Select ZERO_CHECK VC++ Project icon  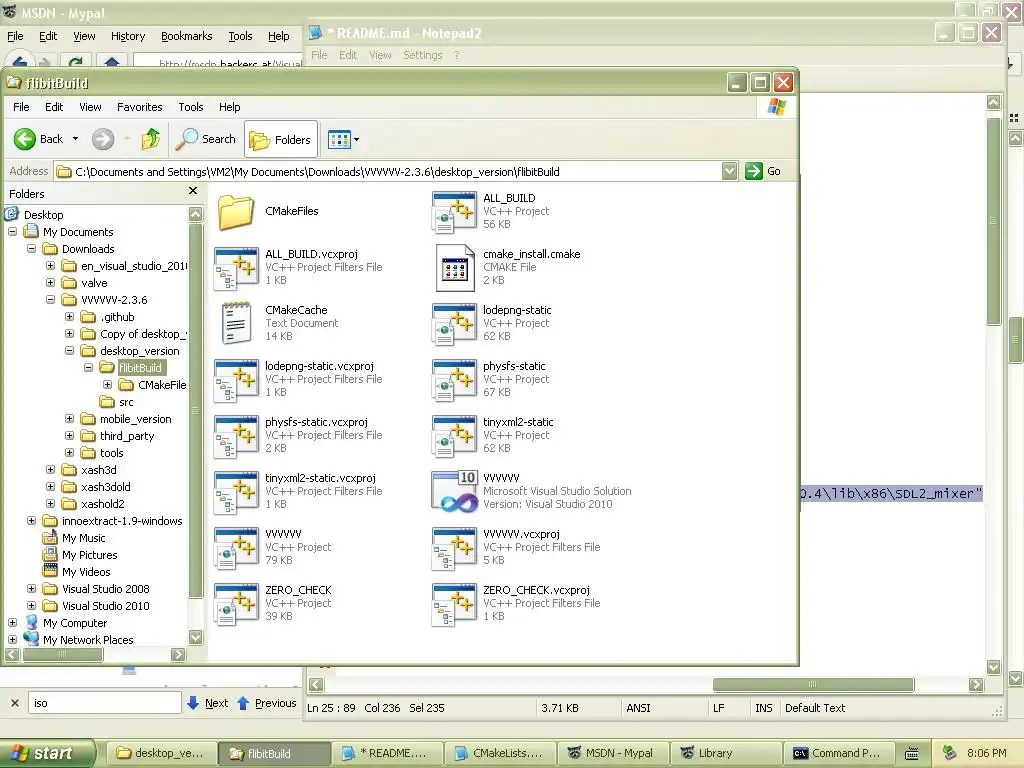click(x=236, y=603)
